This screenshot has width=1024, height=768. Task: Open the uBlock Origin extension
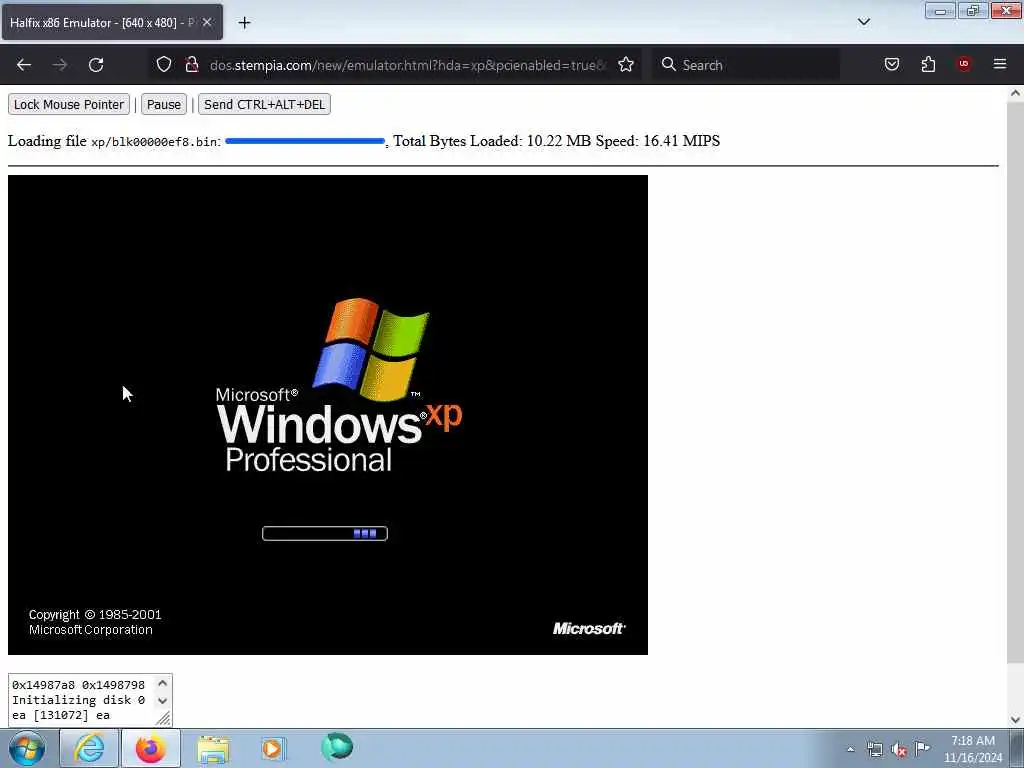[963, 64]
